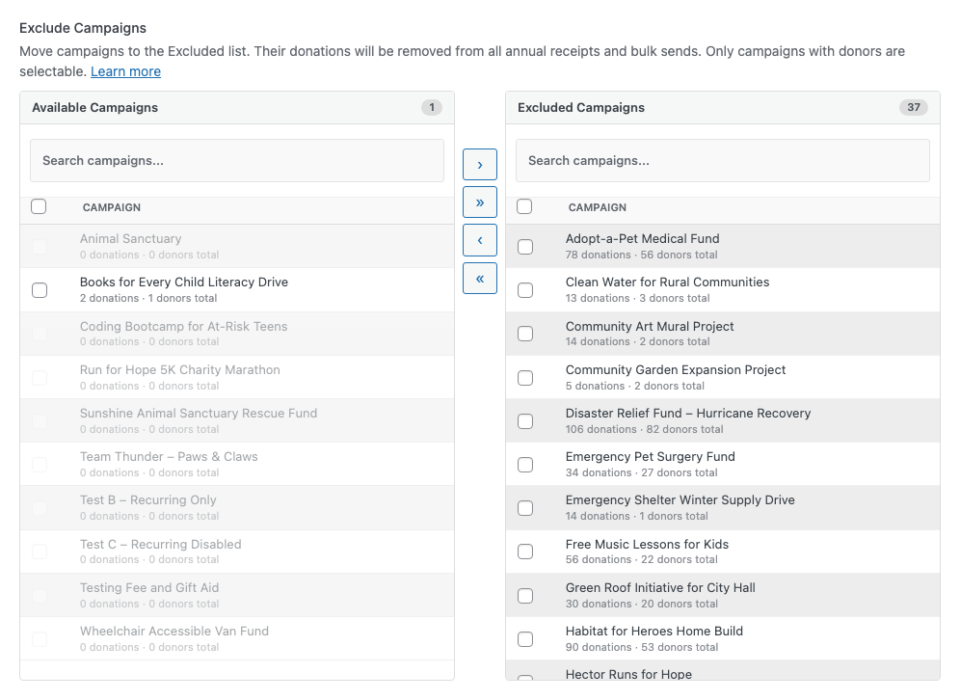Image resolution: width=960 pixels, height=700 pixels.
Task: Toggle select-all checkbox in Excluded Campaigns header
Action: 524,206
